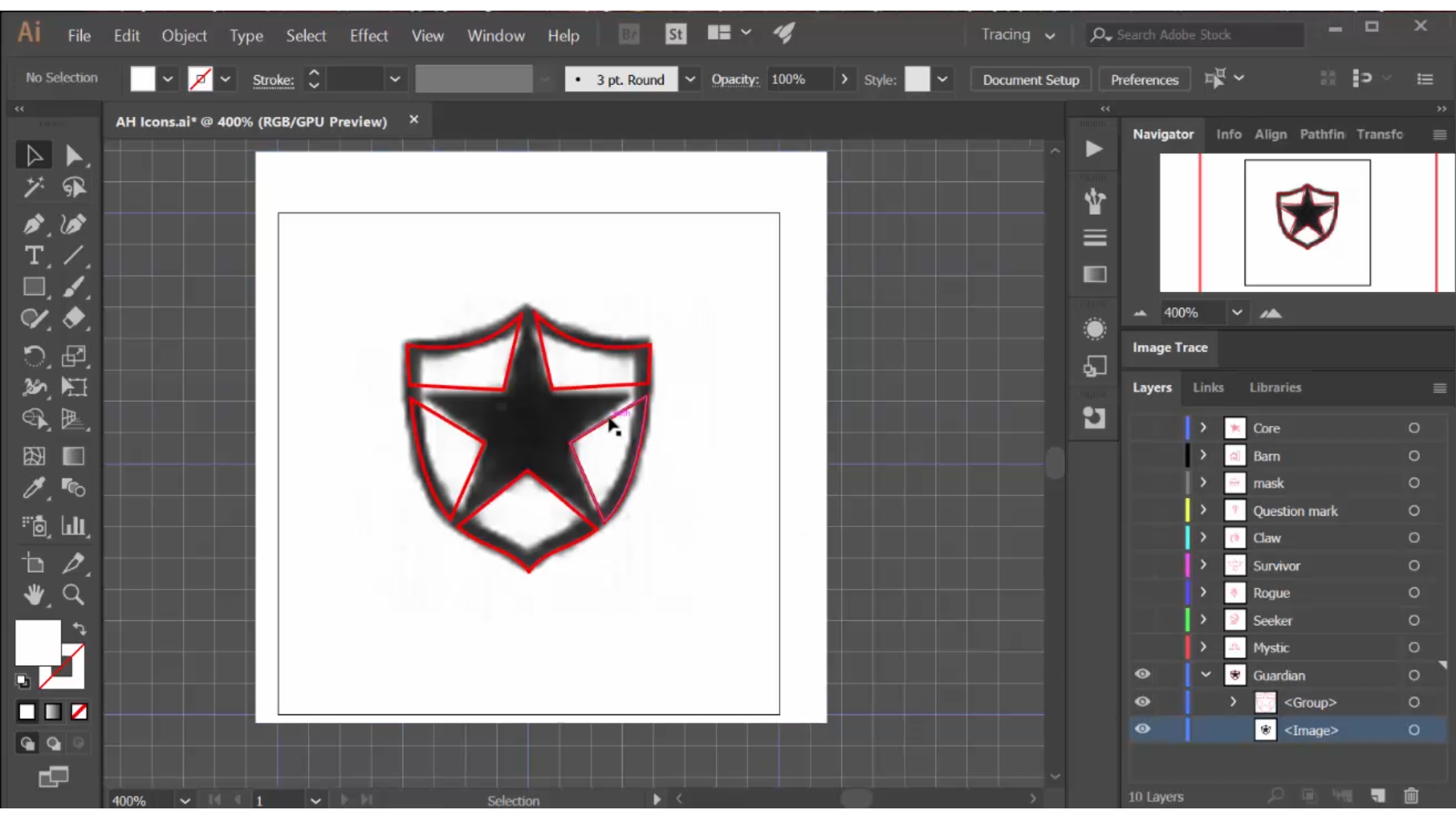The width and height of the screenshot is (1456, 819).
Task: Click the Preferences button
Action: coord(1144,79)
